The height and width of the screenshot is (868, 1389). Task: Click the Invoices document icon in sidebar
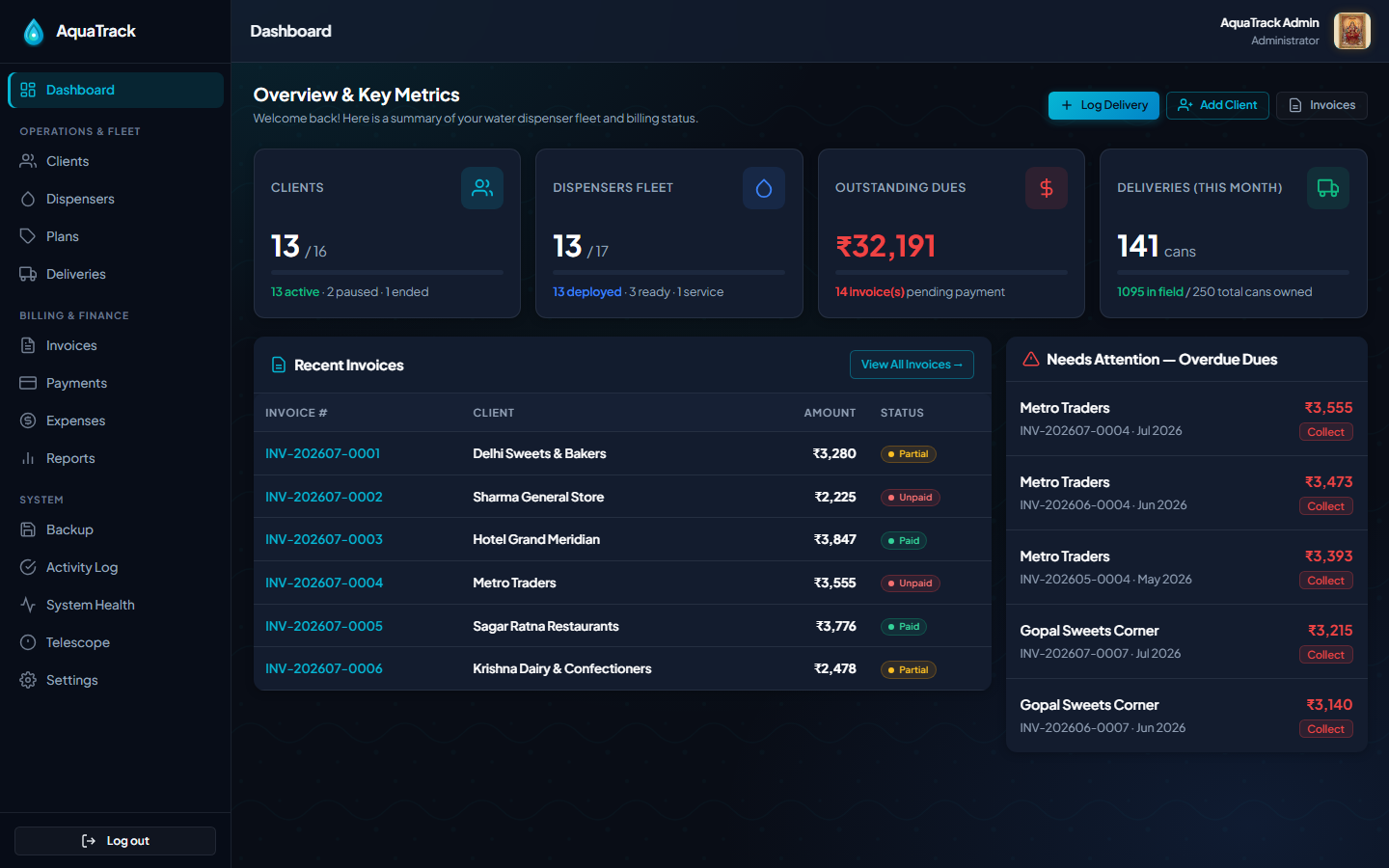click(28, 345)
